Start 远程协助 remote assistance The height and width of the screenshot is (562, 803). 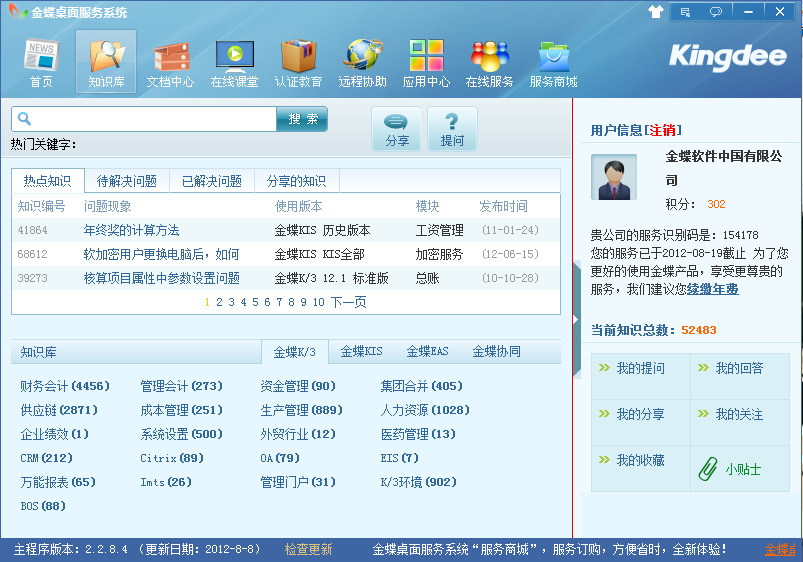click(362, 62)
